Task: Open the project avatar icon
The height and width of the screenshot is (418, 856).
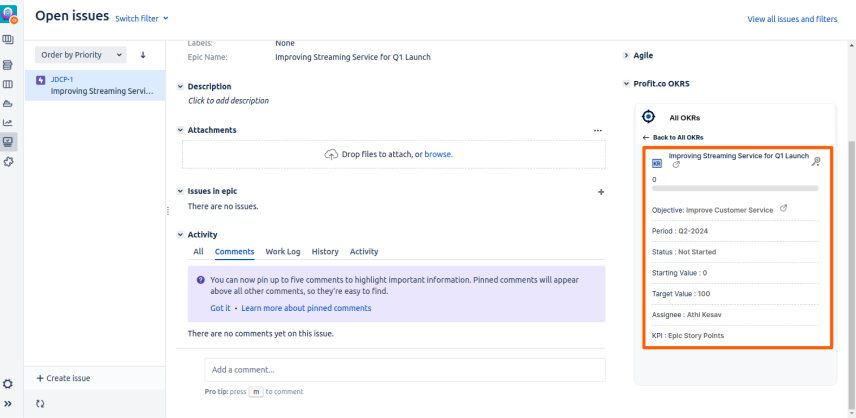Action: click(9, 14)
